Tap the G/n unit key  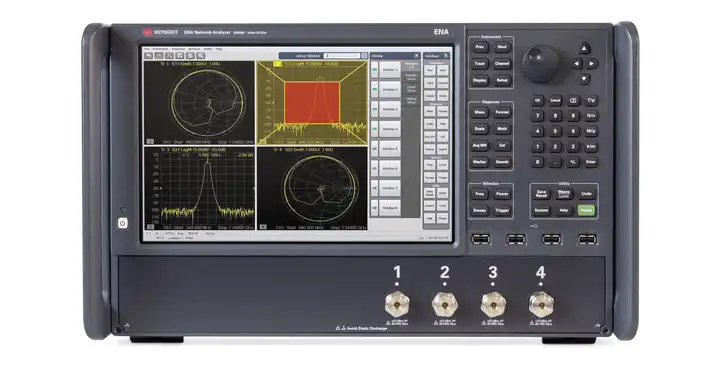click(591, 116)
